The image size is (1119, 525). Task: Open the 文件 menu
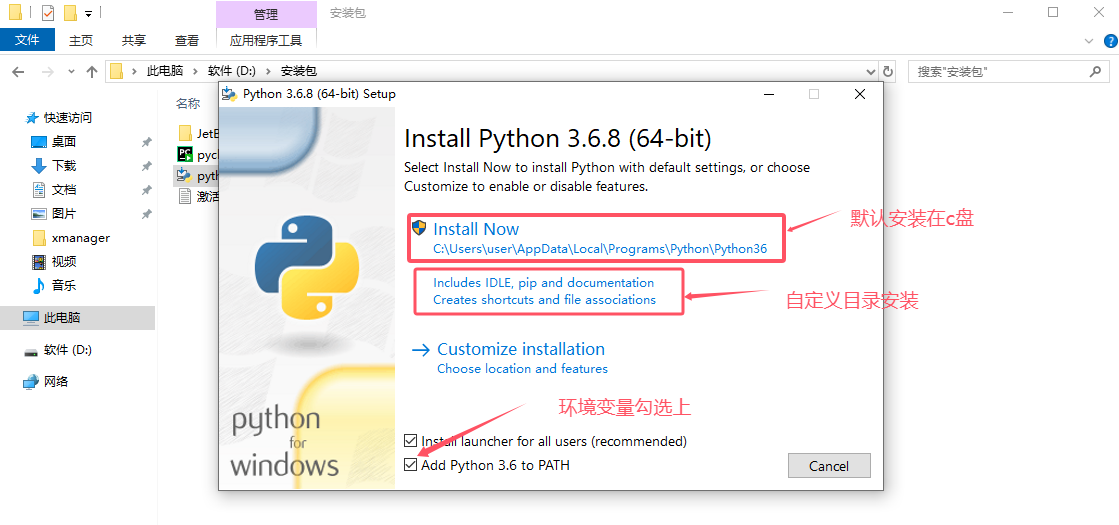coord(27,40)
